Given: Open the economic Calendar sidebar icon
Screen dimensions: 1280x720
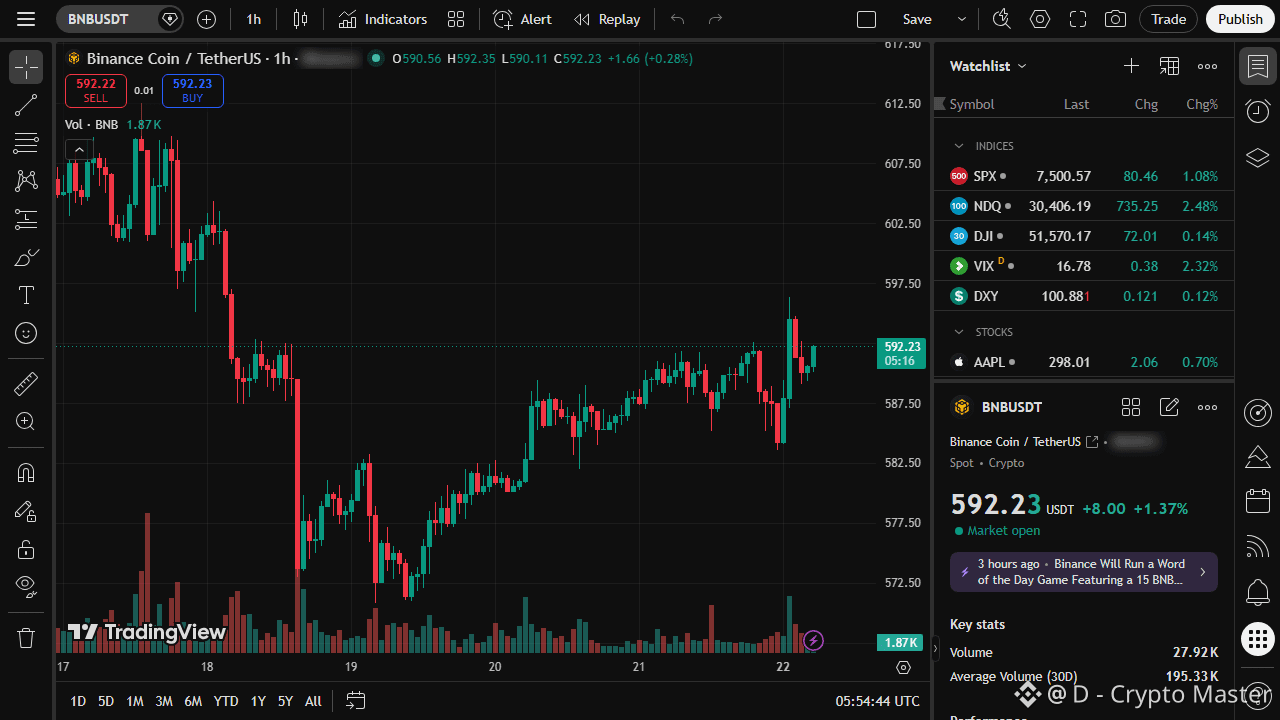Looking at the screenshot, I should pos(1258,501).
